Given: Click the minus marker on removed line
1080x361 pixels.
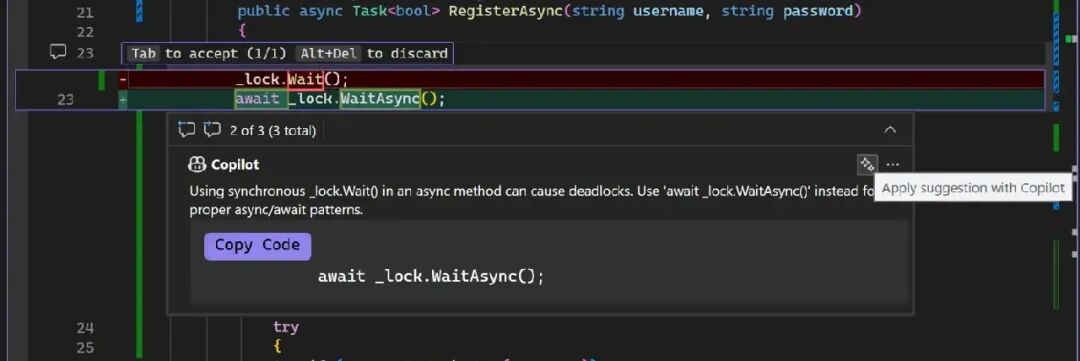Looking at the screenshot, I should pos(123,80).
